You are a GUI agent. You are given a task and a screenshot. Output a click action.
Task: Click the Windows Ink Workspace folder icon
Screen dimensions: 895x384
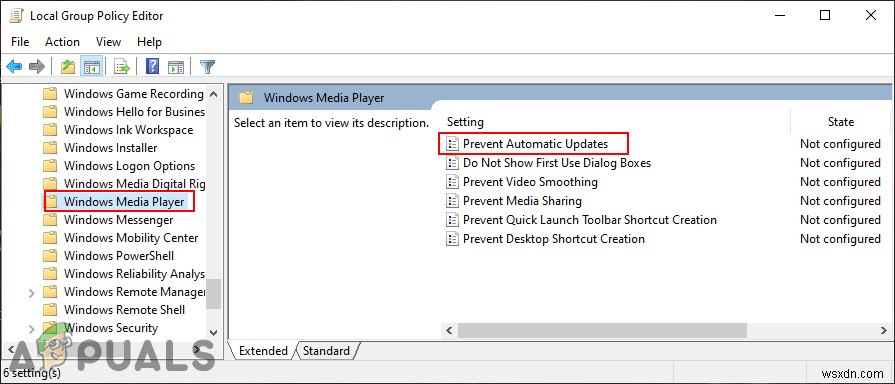click(51, 130)
